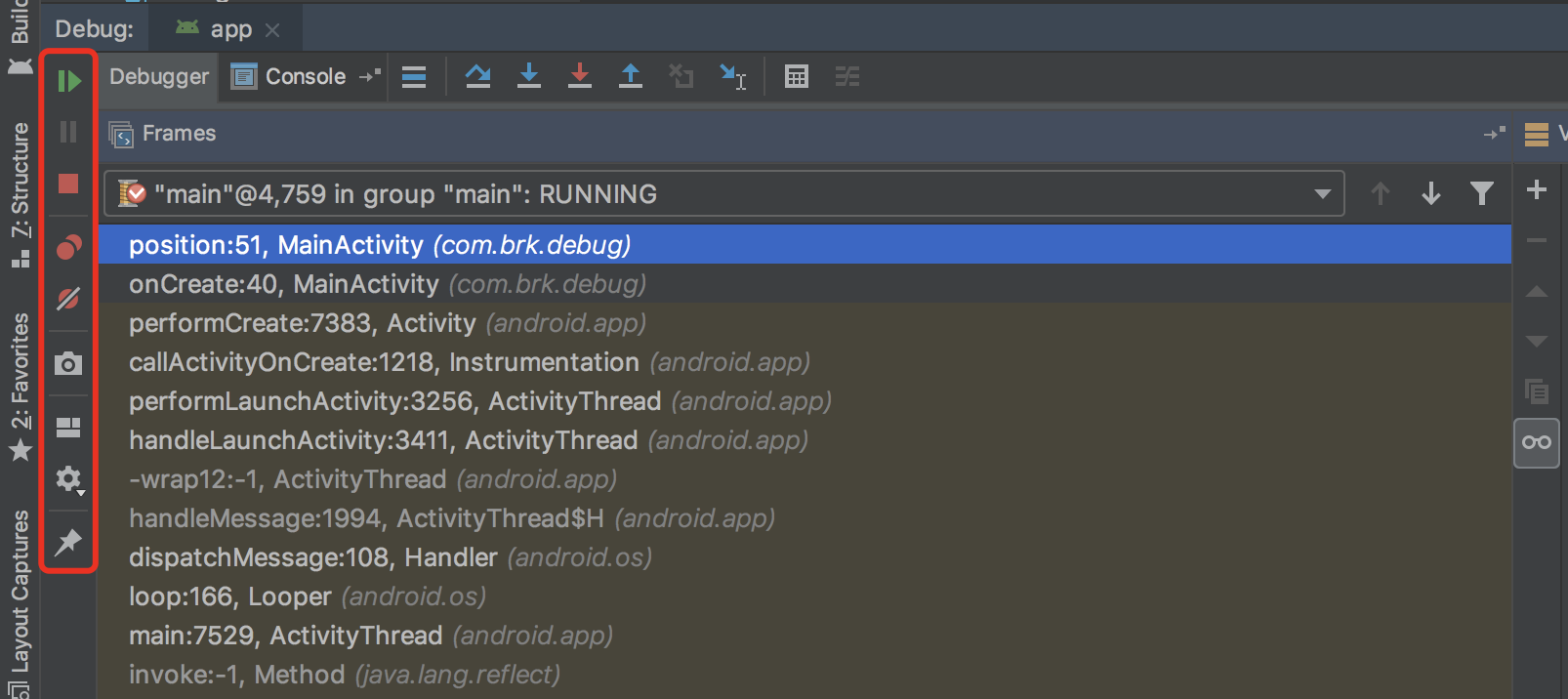Screen dimensions: 1568x699
Task: Select frame handleMessage:1994, ActivityThread$H
Action: click(805, 518)
